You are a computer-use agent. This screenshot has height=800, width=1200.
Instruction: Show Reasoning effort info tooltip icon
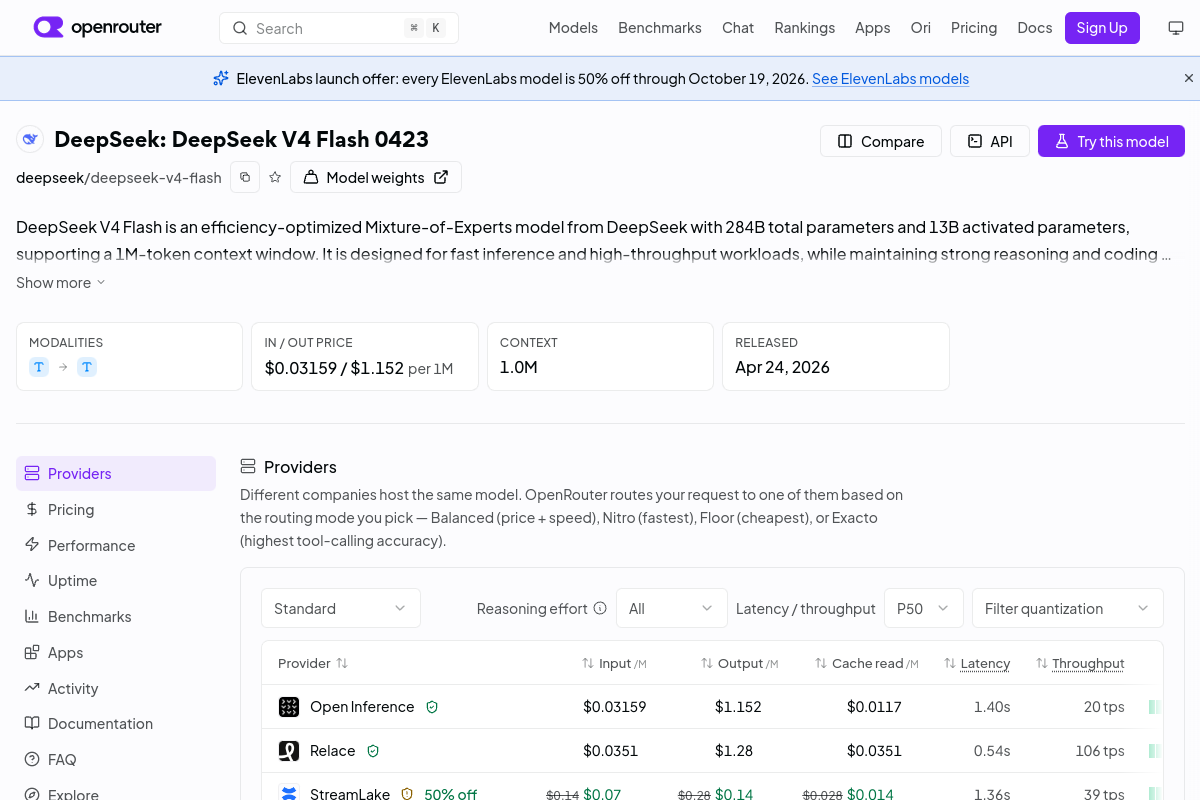click(600, 608)
